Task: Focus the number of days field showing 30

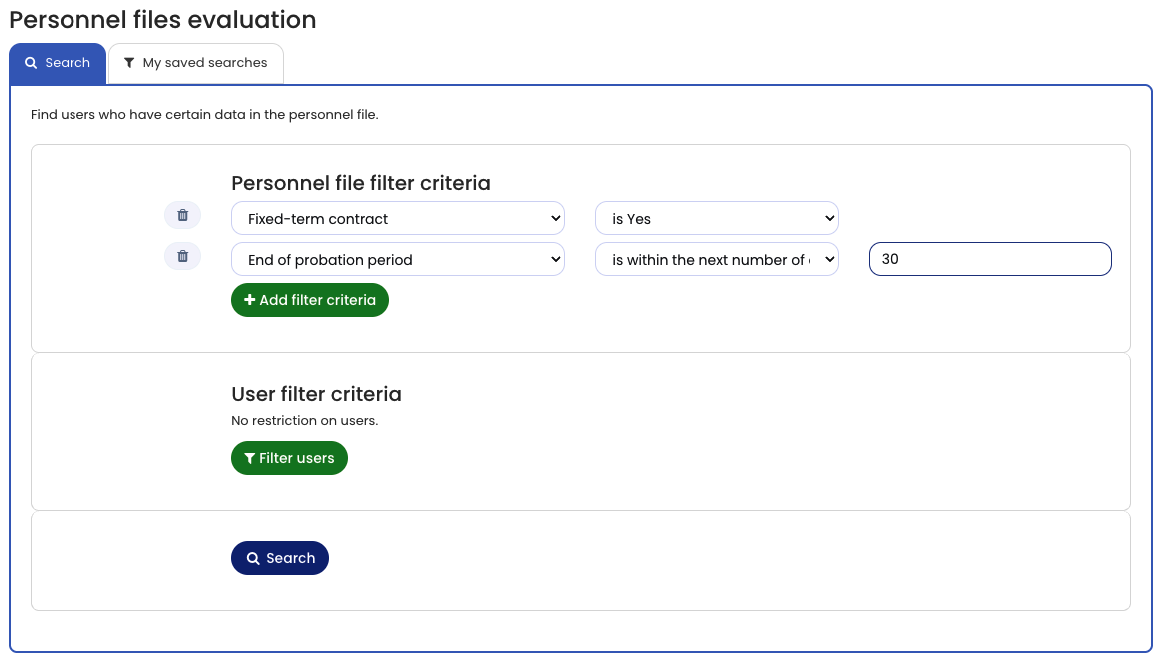Action: [x=989, y=259]
